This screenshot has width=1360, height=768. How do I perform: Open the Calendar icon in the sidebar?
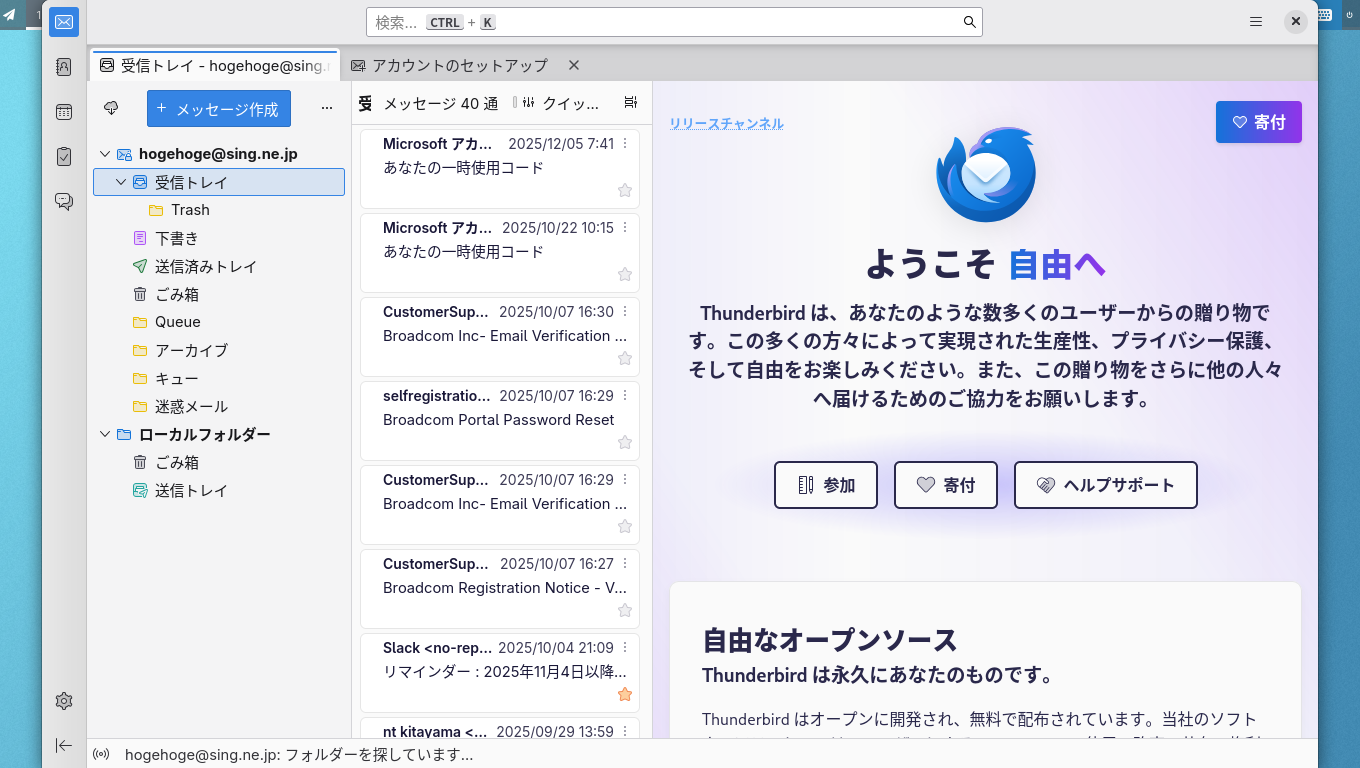pos(64,112)
